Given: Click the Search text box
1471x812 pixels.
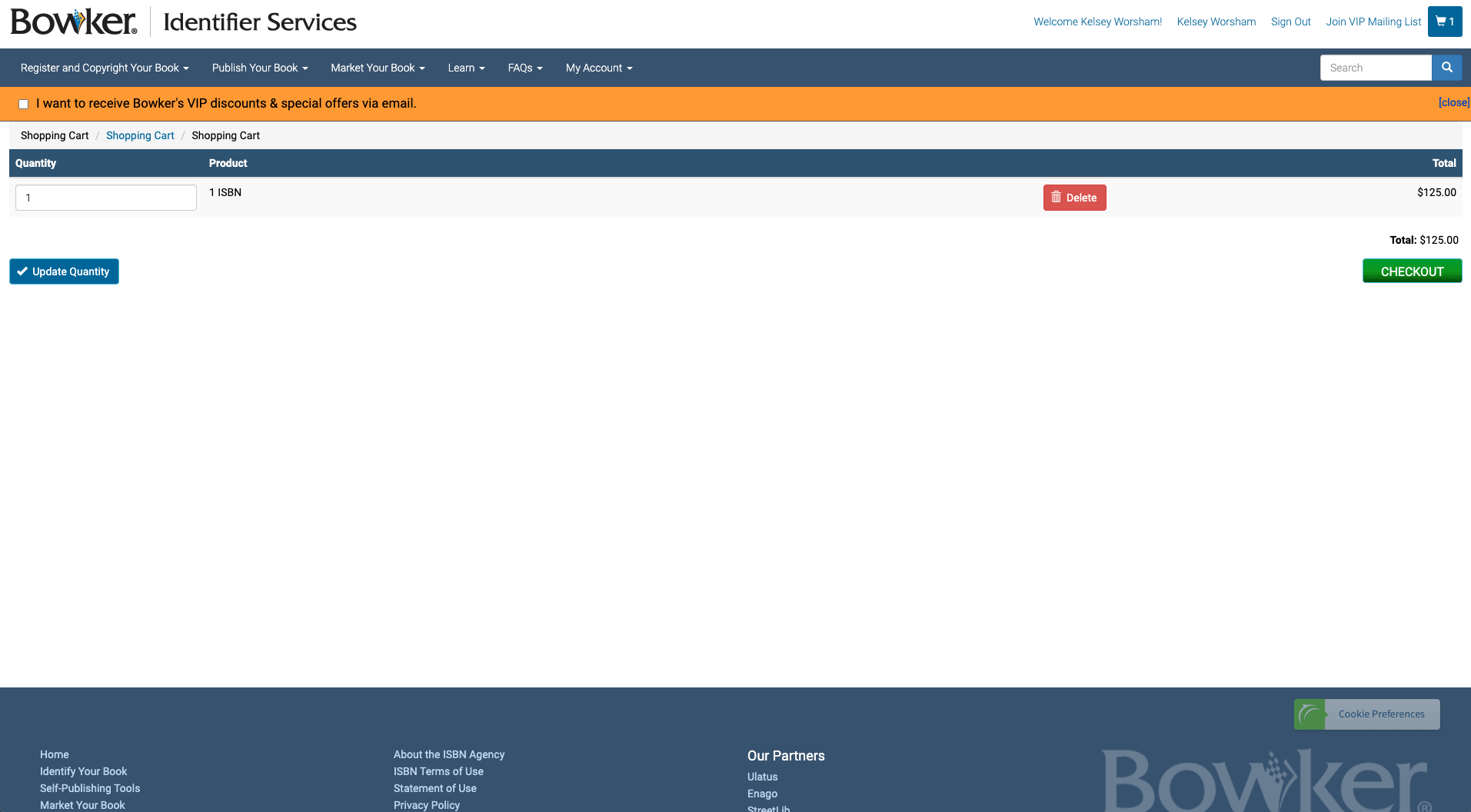Looking at the screenshot, I should point(1376,68).
